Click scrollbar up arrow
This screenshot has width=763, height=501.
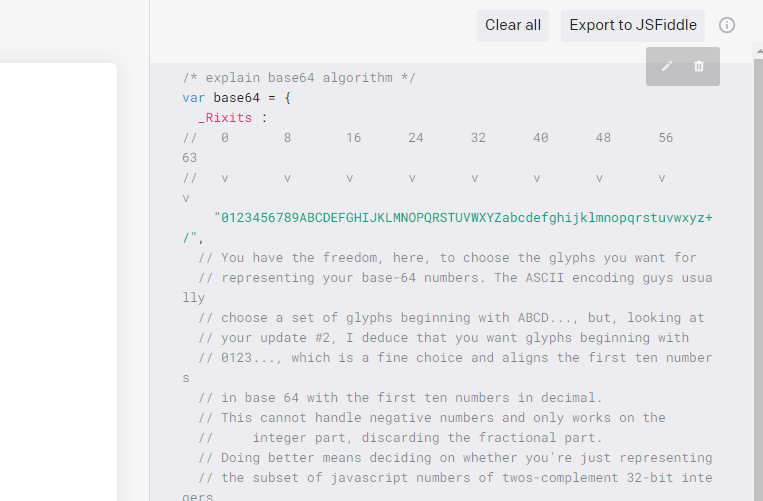(x=759, y=51)
